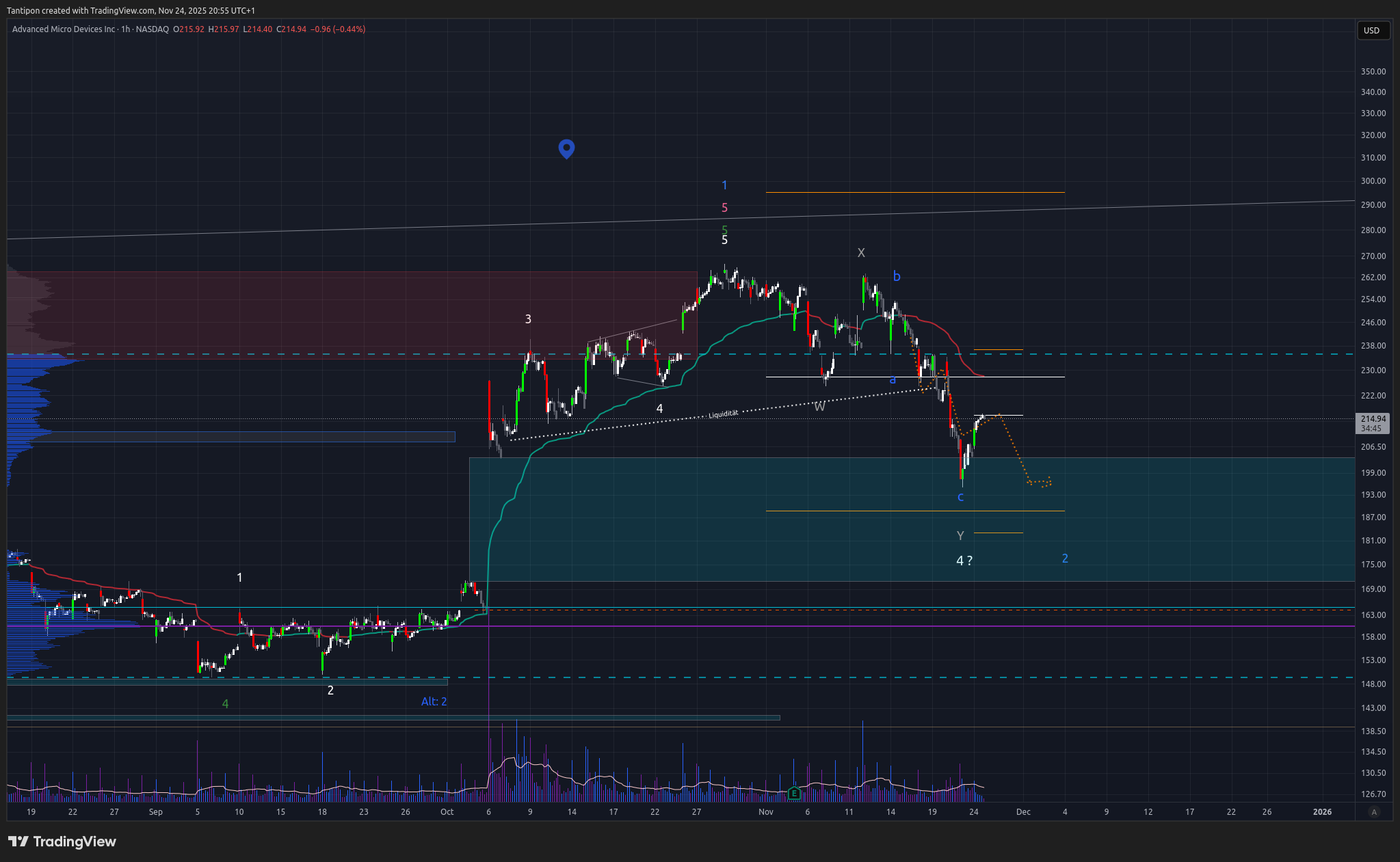
Task: Click the 214.94 current price label
Action: pos(1373,419)
